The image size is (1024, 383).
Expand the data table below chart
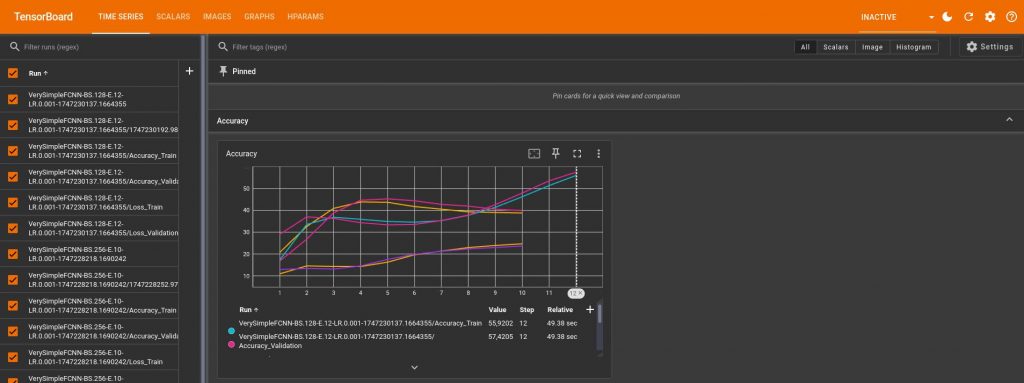pos(414,368)
